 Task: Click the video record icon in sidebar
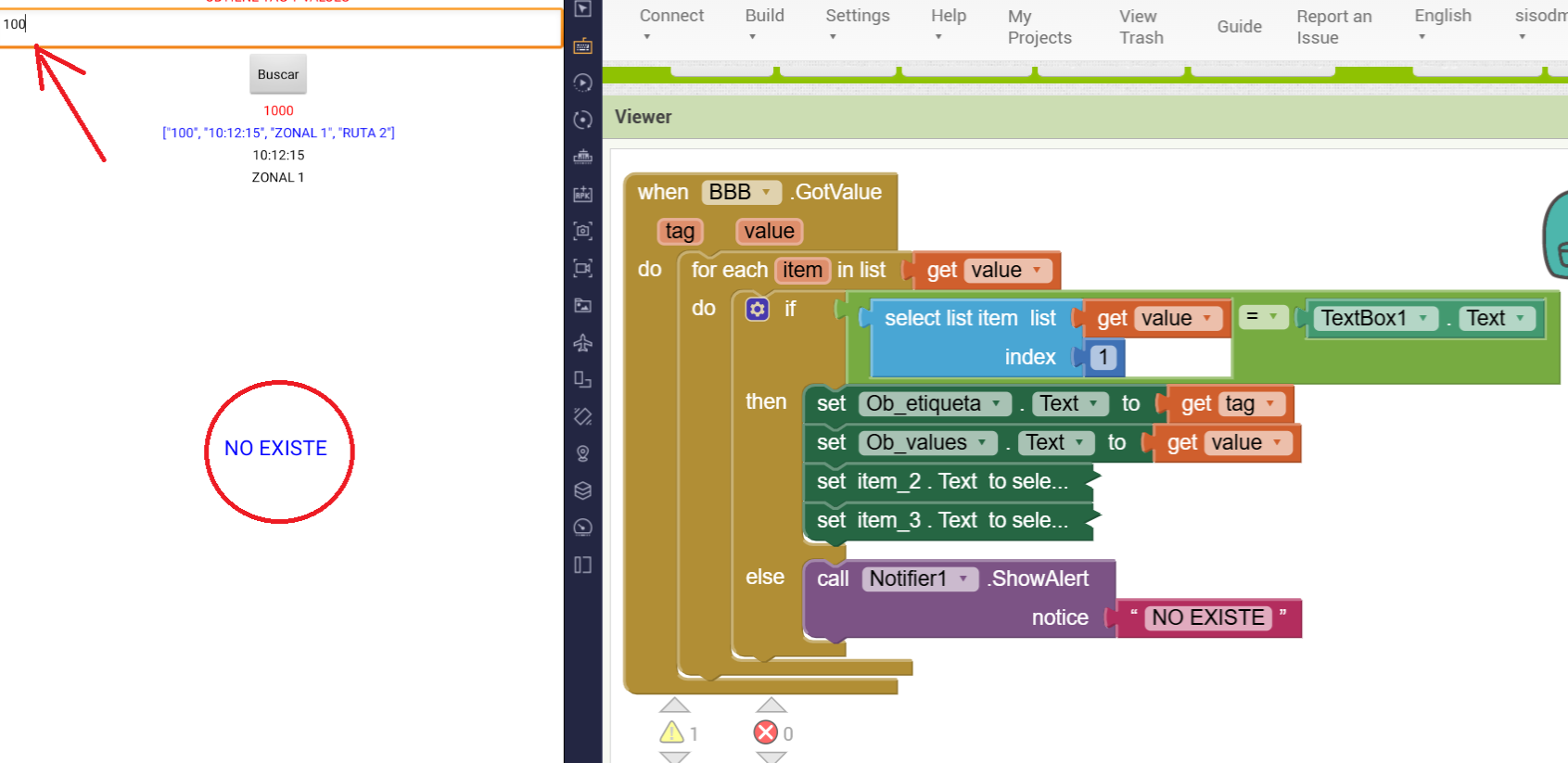click(582, 269)
